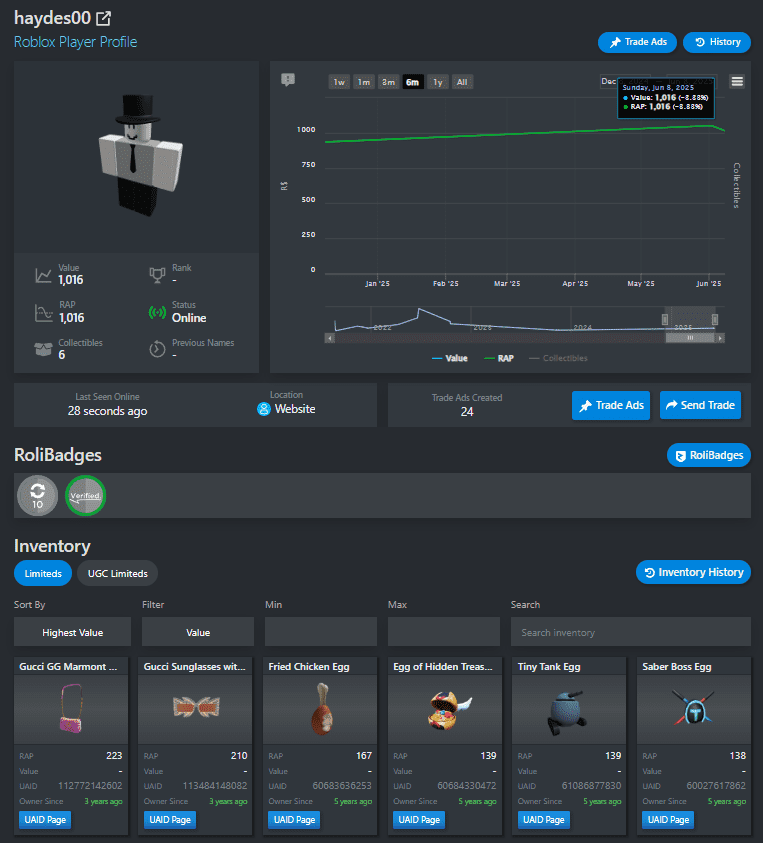Click the RAP graph icon in stats
This screenshot has height=843, width=763.
pos(44,313)
